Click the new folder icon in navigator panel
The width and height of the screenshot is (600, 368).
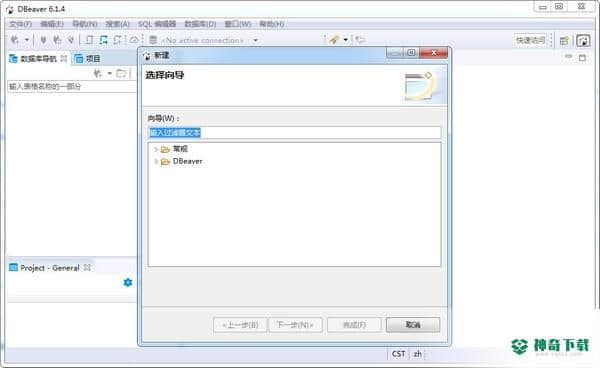(x=121, y=73)
